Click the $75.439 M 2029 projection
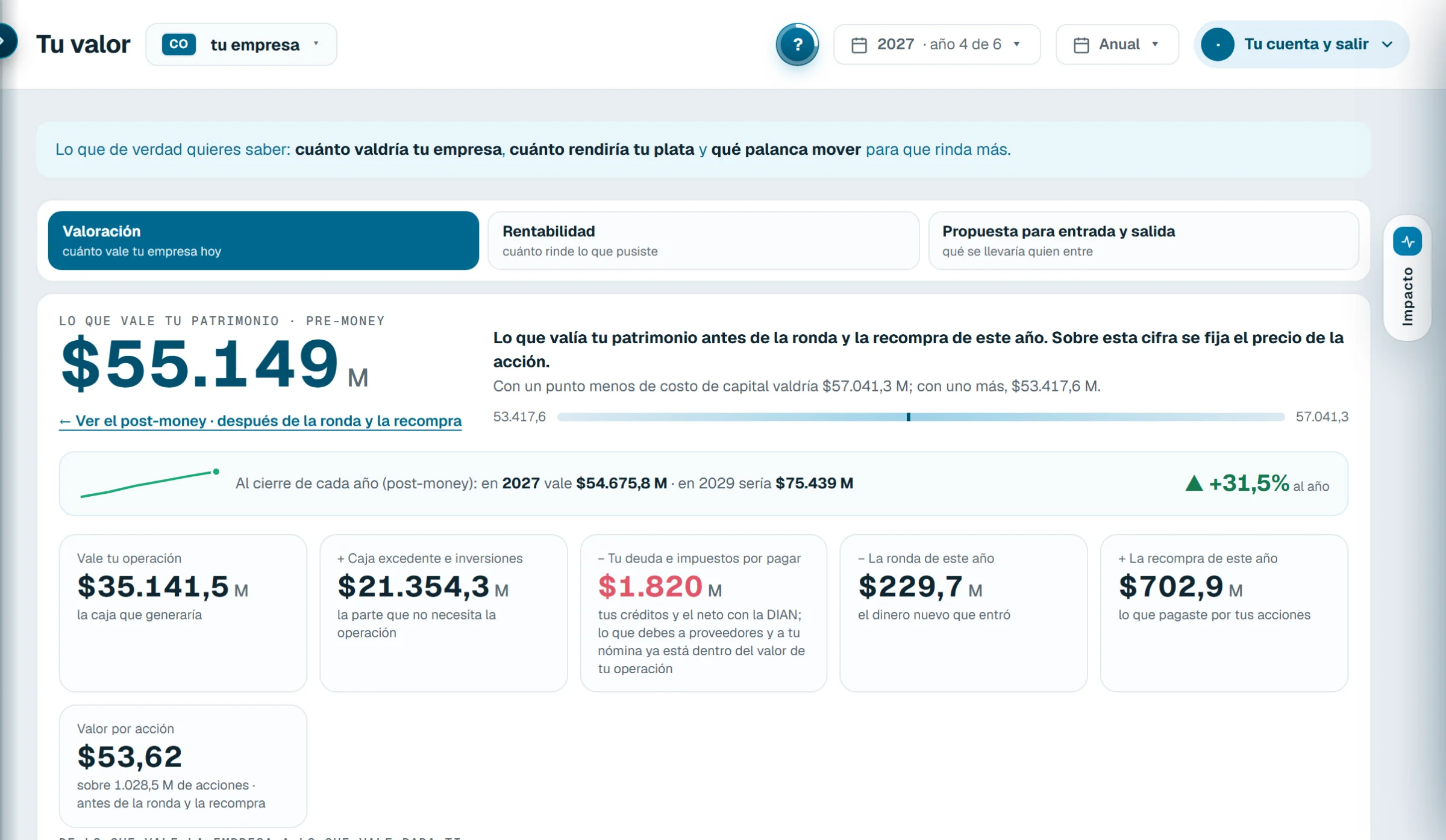Viewport: 1446px width, 840px height. click(x=814, y=483)
